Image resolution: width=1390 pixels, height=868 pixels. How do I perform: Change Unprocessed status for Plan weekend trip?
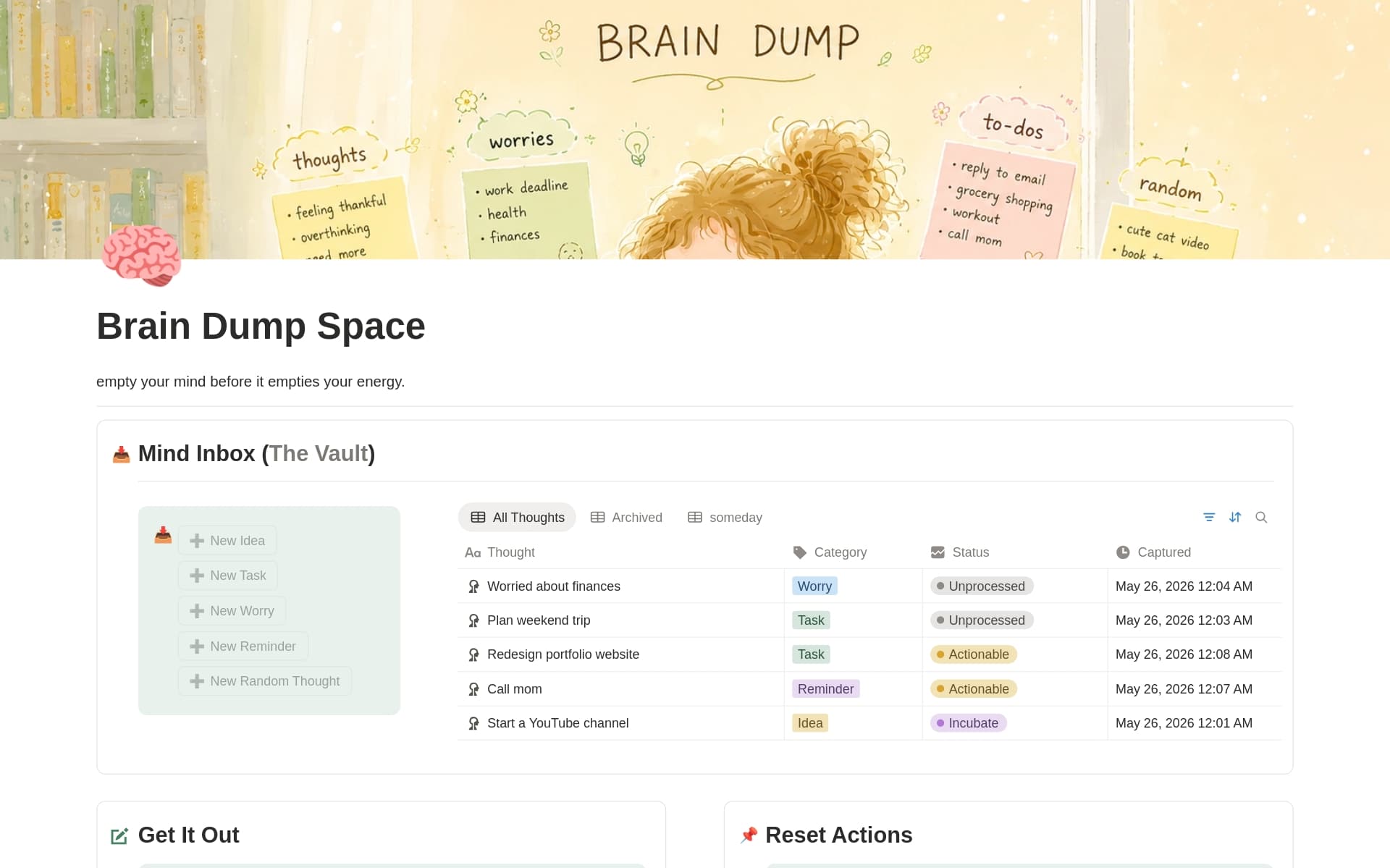click(x=982, y=620)
